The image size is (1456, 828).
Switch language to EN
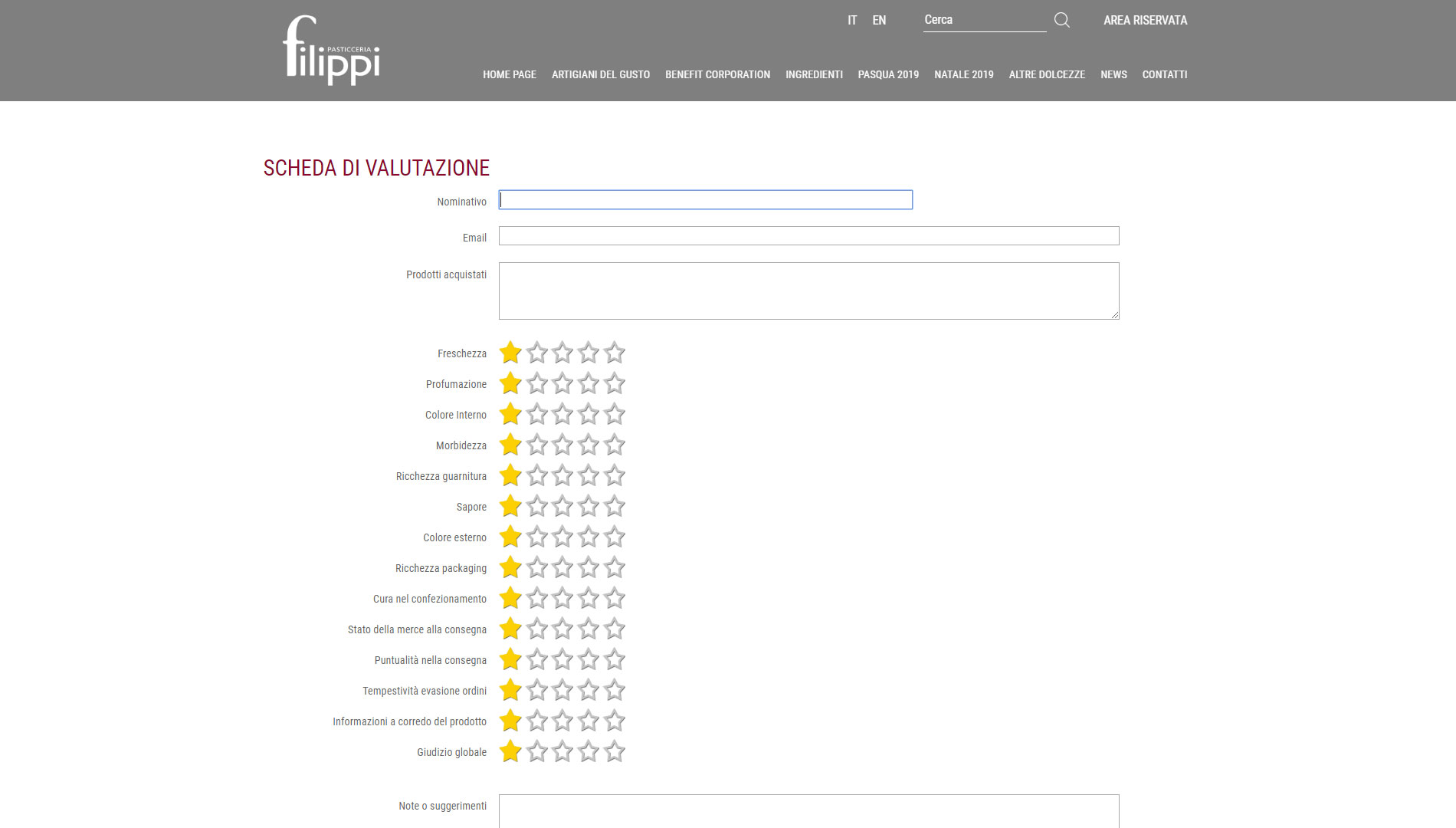tap(879, 21)
